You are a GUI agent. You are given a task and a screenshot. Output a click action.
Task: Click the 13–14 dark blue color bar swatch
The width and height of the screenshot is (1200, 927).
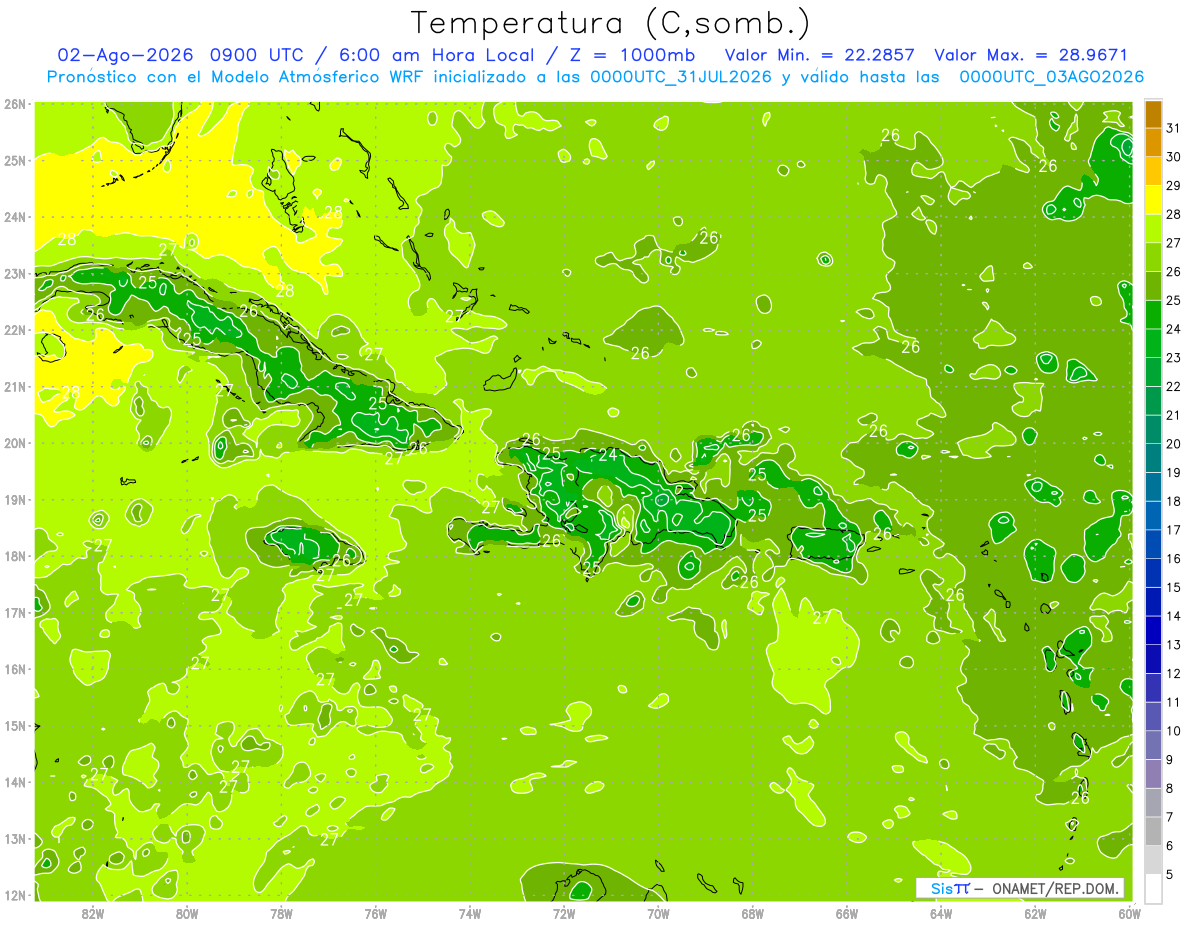click(1153, 629)
